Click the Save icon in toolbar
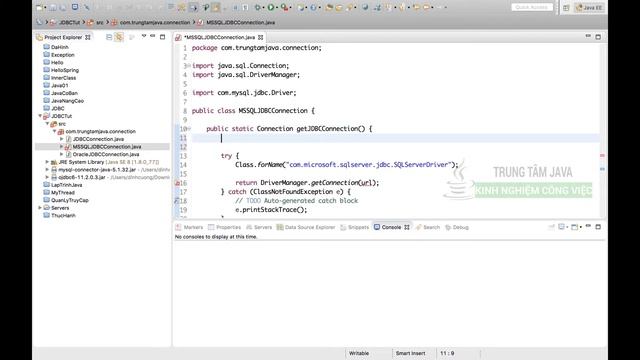This screenshot has height=360, width=640. (53, 7)
